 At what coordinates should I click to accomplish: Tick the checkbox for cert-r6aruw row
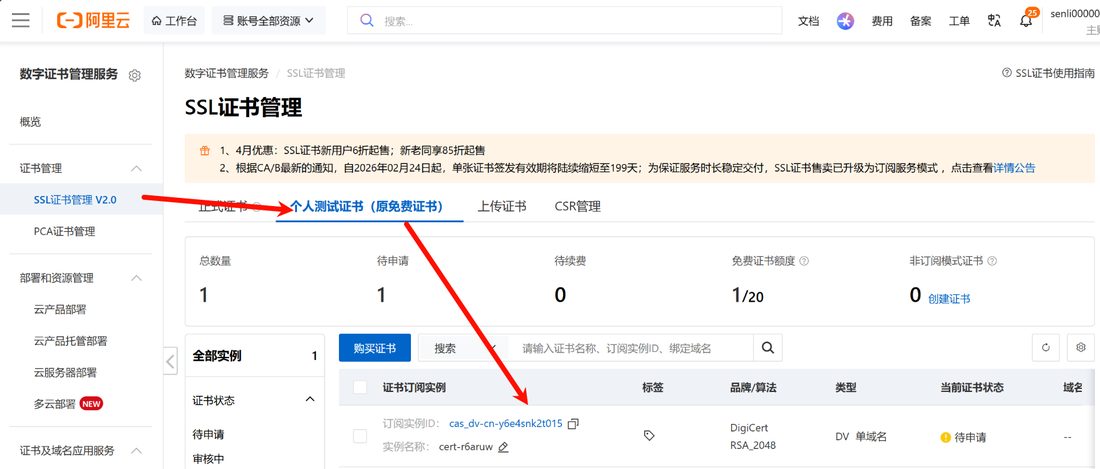pyautogui.click(x=360, y=436)
